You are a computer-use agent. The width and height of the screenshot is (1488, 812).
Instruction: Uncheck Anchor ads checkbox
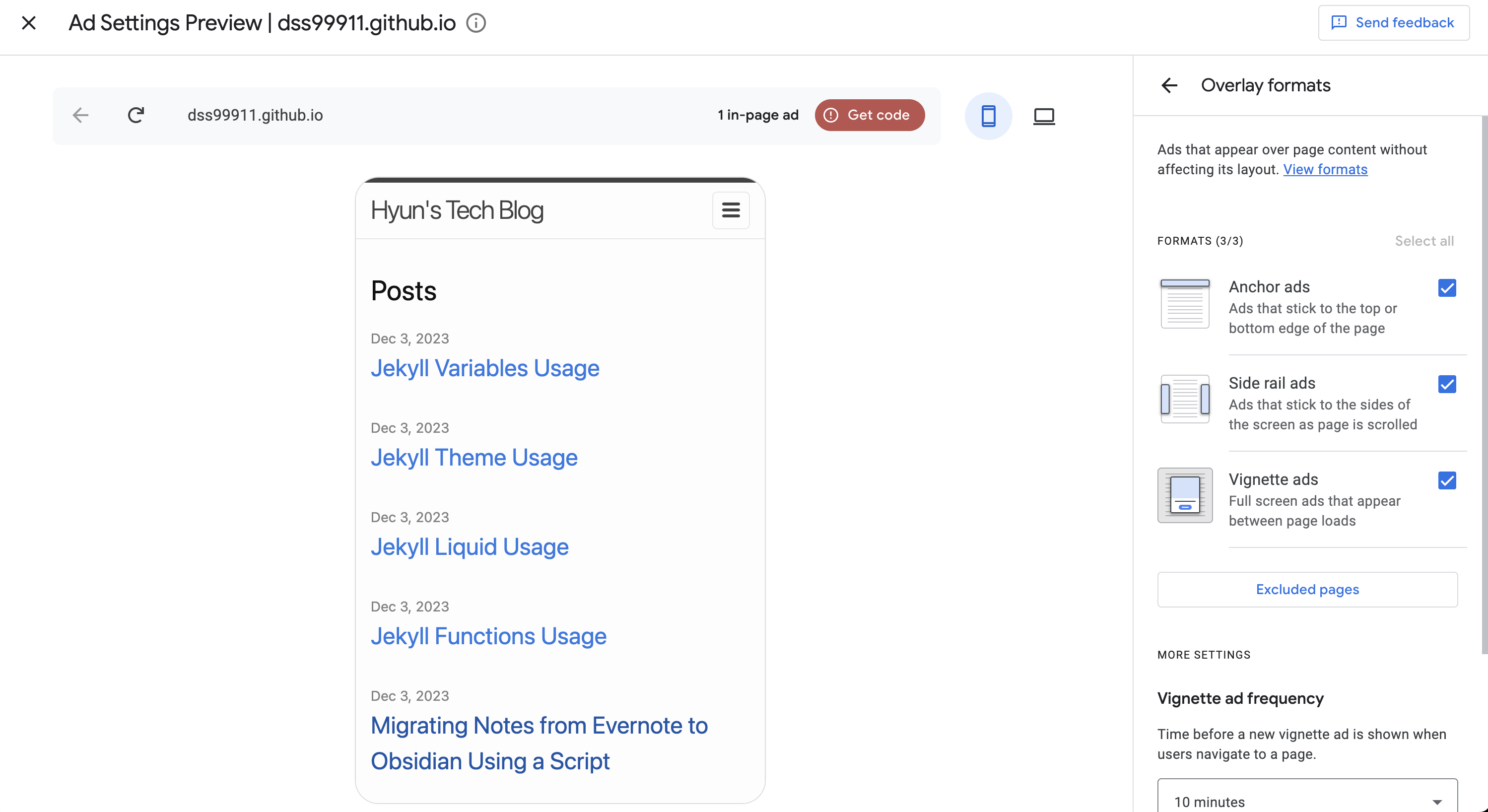pyautogui.click(x=1446, y=287)
